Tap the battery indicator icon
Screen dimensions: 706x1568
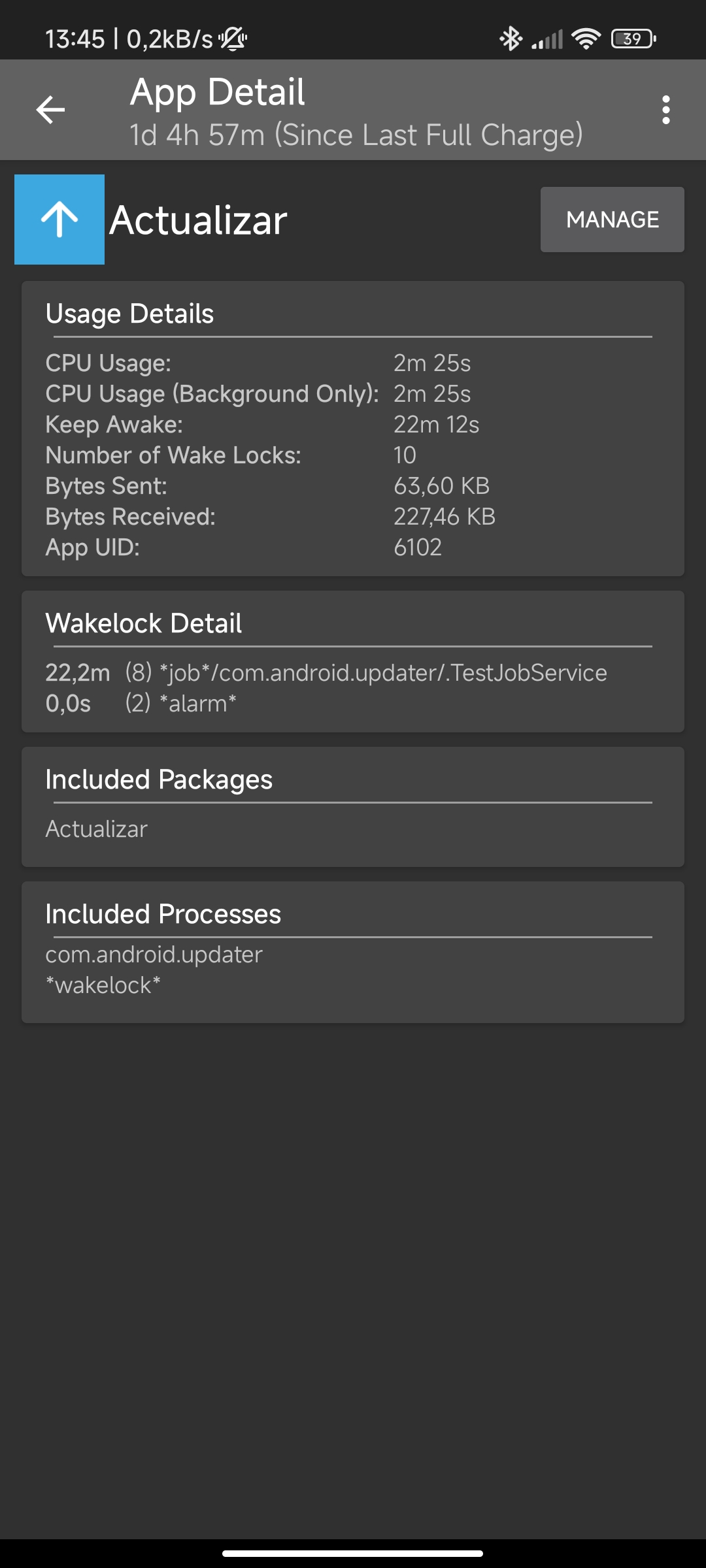[633, 39]
